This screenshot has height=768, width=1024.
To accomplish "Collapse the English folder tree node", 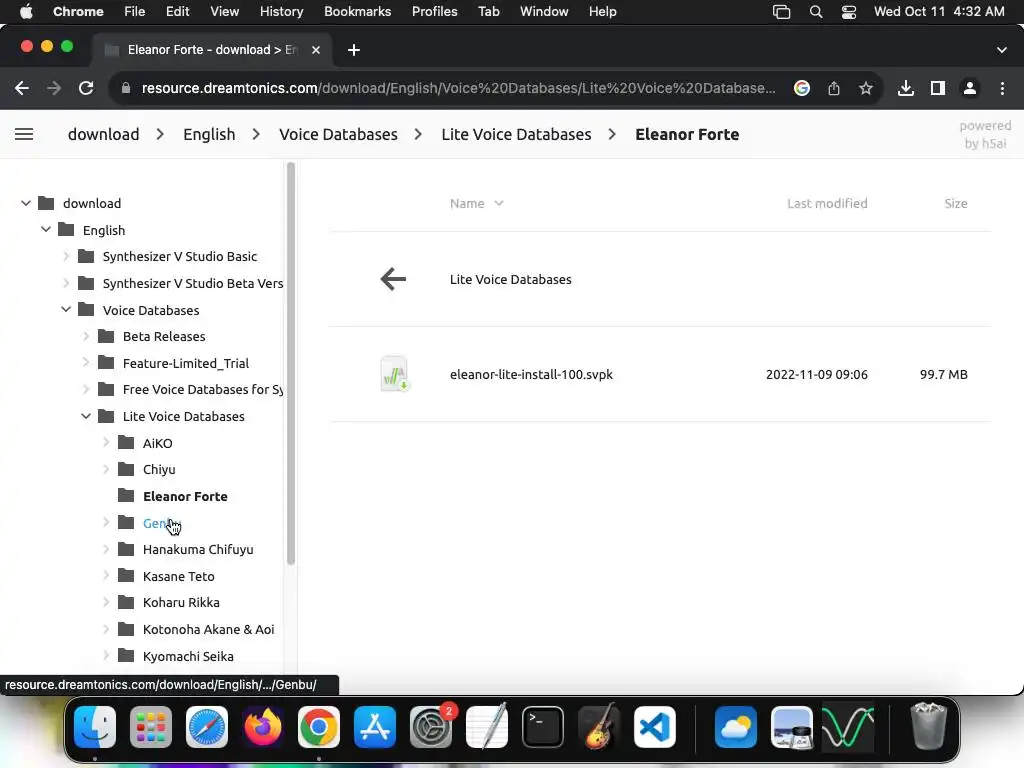I will click(x=46, y=230).
